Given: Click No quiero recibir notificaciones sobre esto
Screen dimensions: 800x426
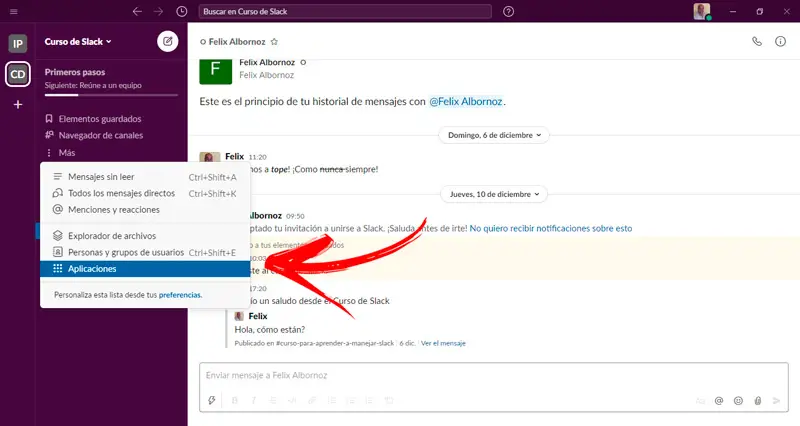Looking at the screenshot, I should [551, 229].
